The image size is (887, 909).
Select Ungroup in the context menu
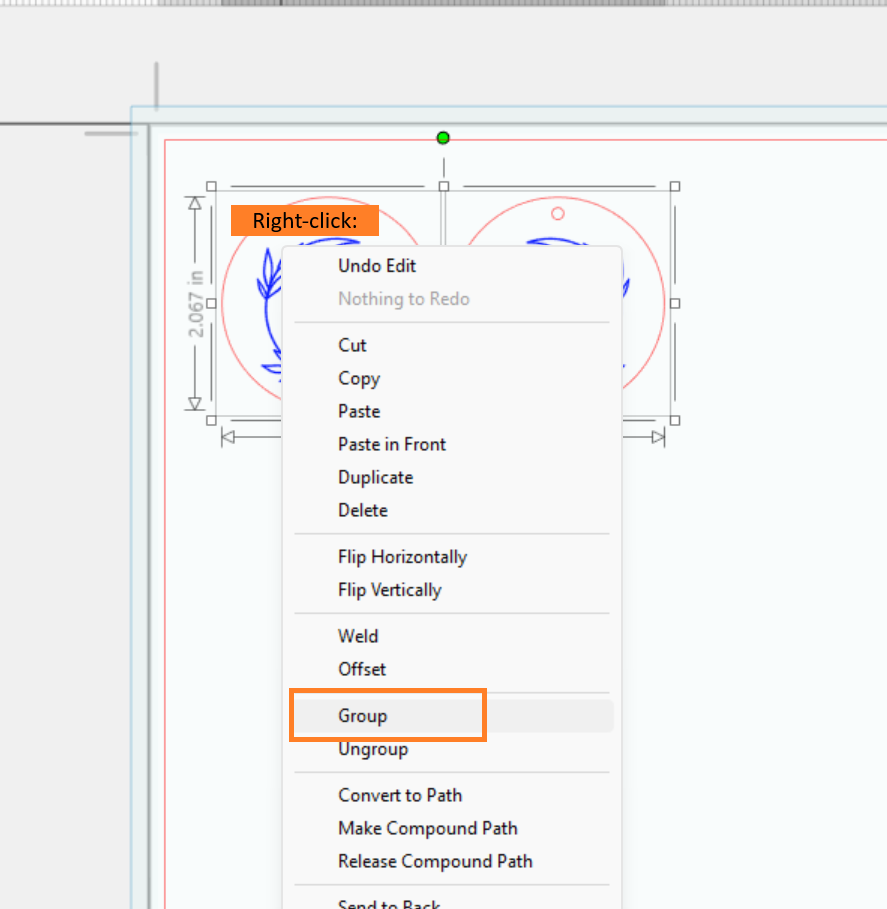tap(452, 749)
